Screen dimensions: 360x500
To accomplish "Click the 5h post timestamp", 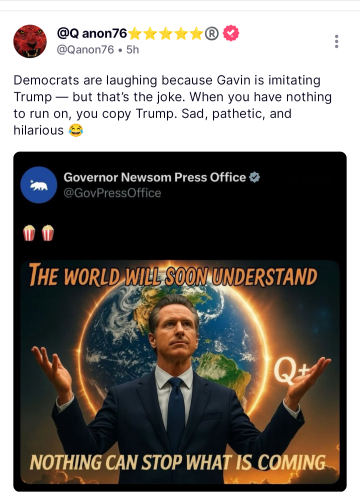I will 133,50.
